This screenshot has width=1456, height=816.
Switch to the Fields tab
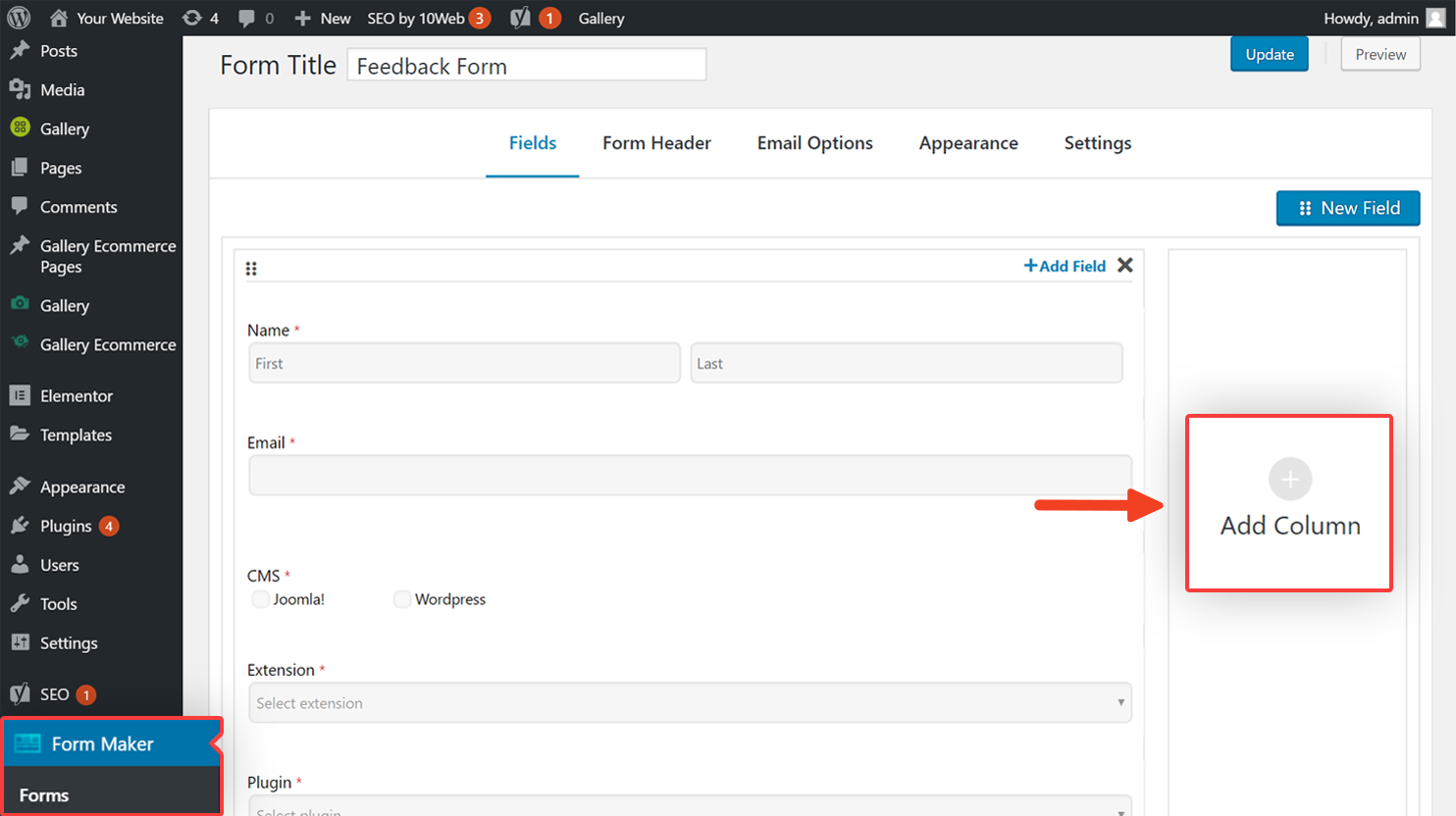click(533, 143)
